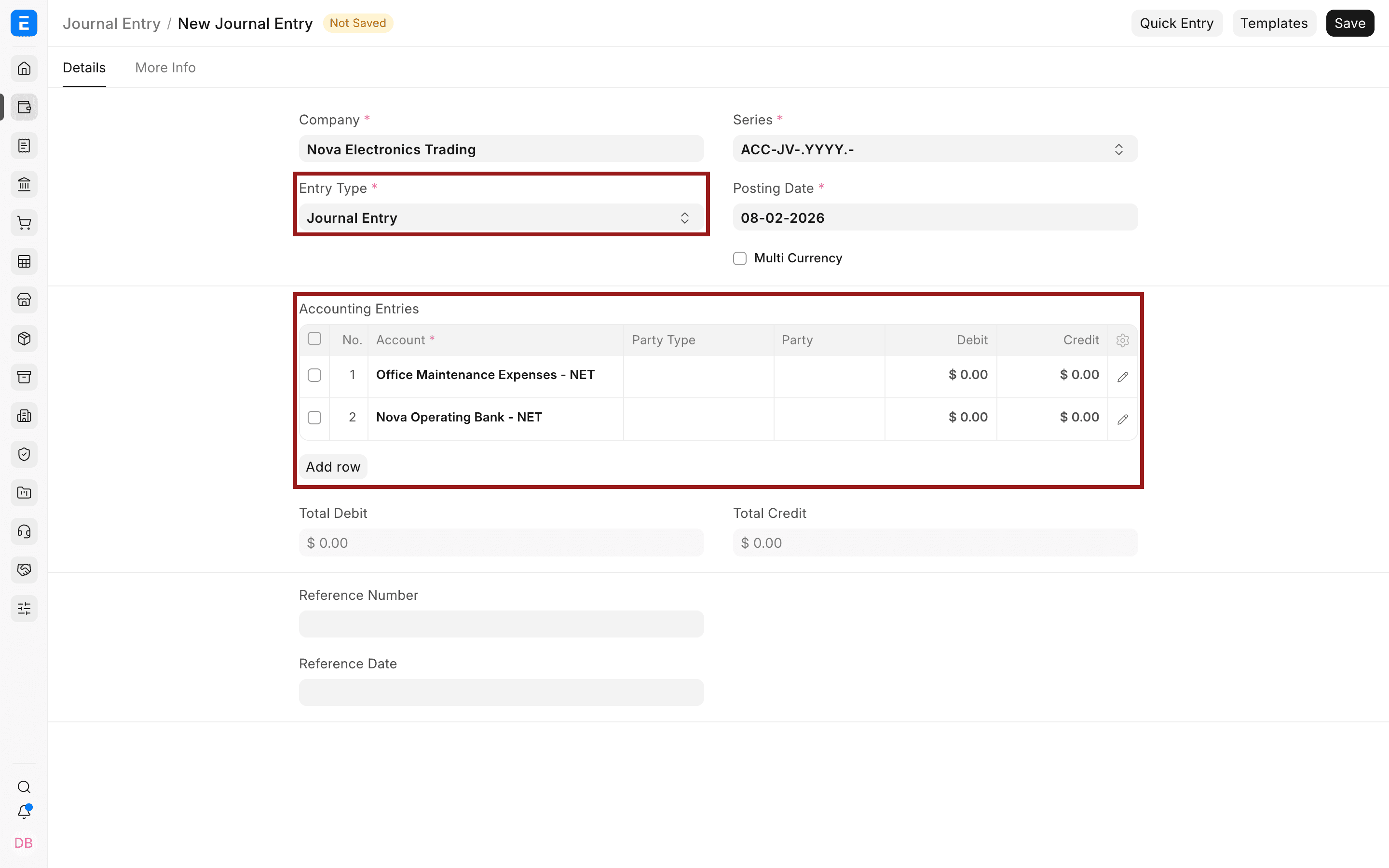
Task: Open the headset Support sidebar icon
Action: [24, 531]
